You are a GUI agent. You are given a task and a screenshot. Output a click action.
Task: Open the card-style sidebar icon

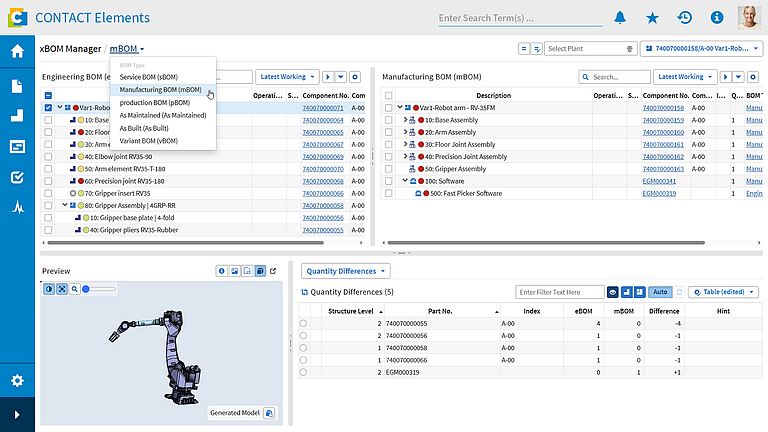point(18,146)
